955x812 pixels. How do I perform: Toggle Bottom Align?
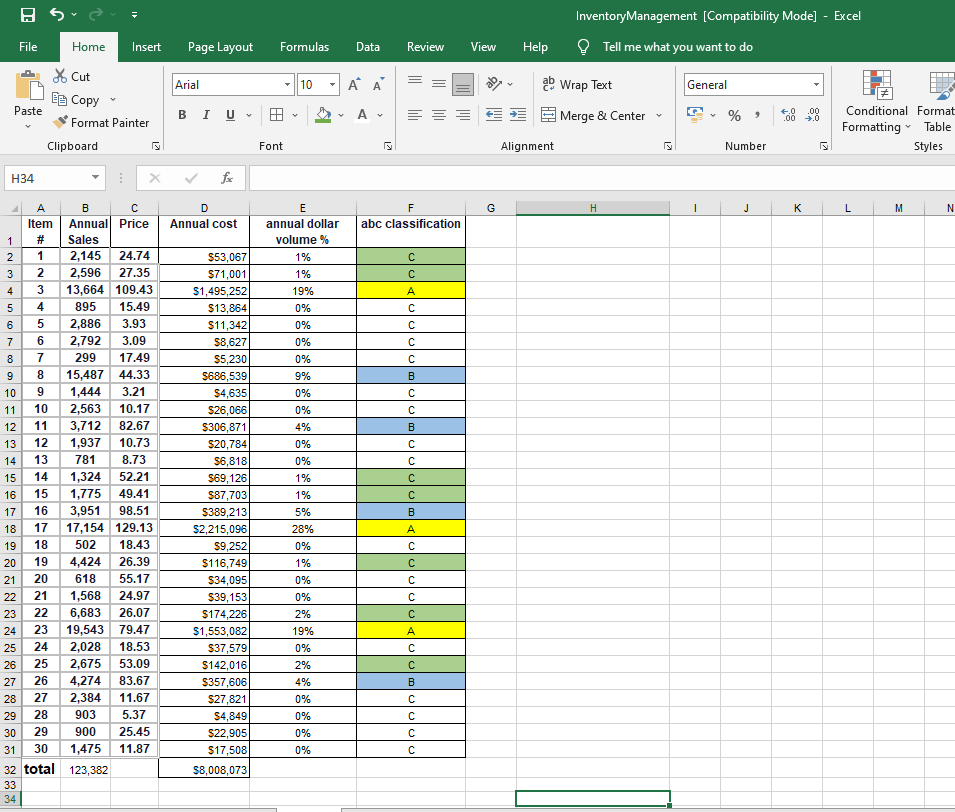coord(463,84)
